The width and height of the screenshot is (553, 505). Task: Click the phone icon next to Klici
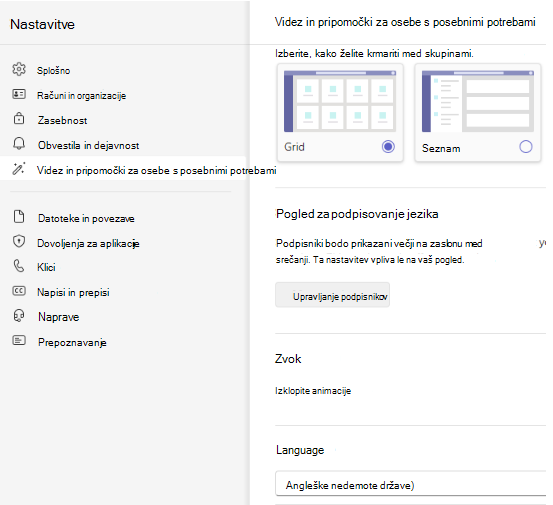[19, 266]
